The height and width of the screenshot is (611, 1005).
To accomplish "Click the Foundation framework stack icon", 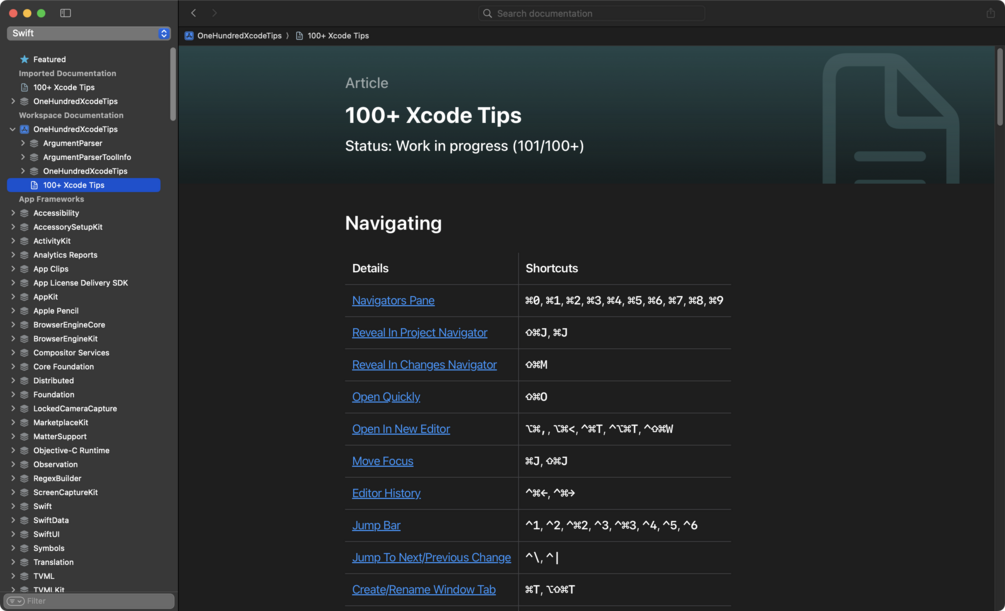I will pyautogui.click(x=24, y=394).
